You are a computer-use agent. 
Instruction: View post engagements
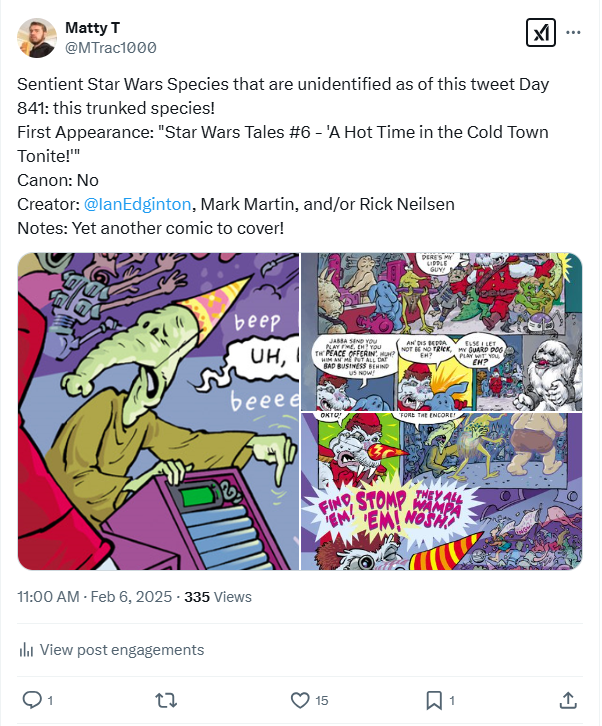point(121,650)
